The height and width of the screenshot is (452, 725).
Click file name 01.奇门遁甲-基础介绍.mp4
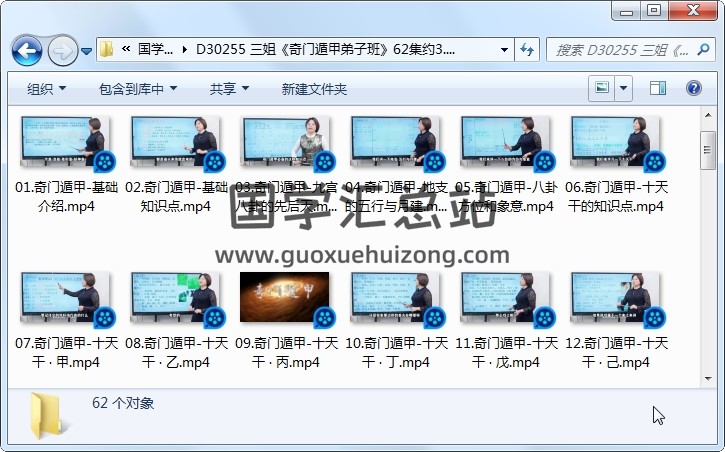[66, 196]
